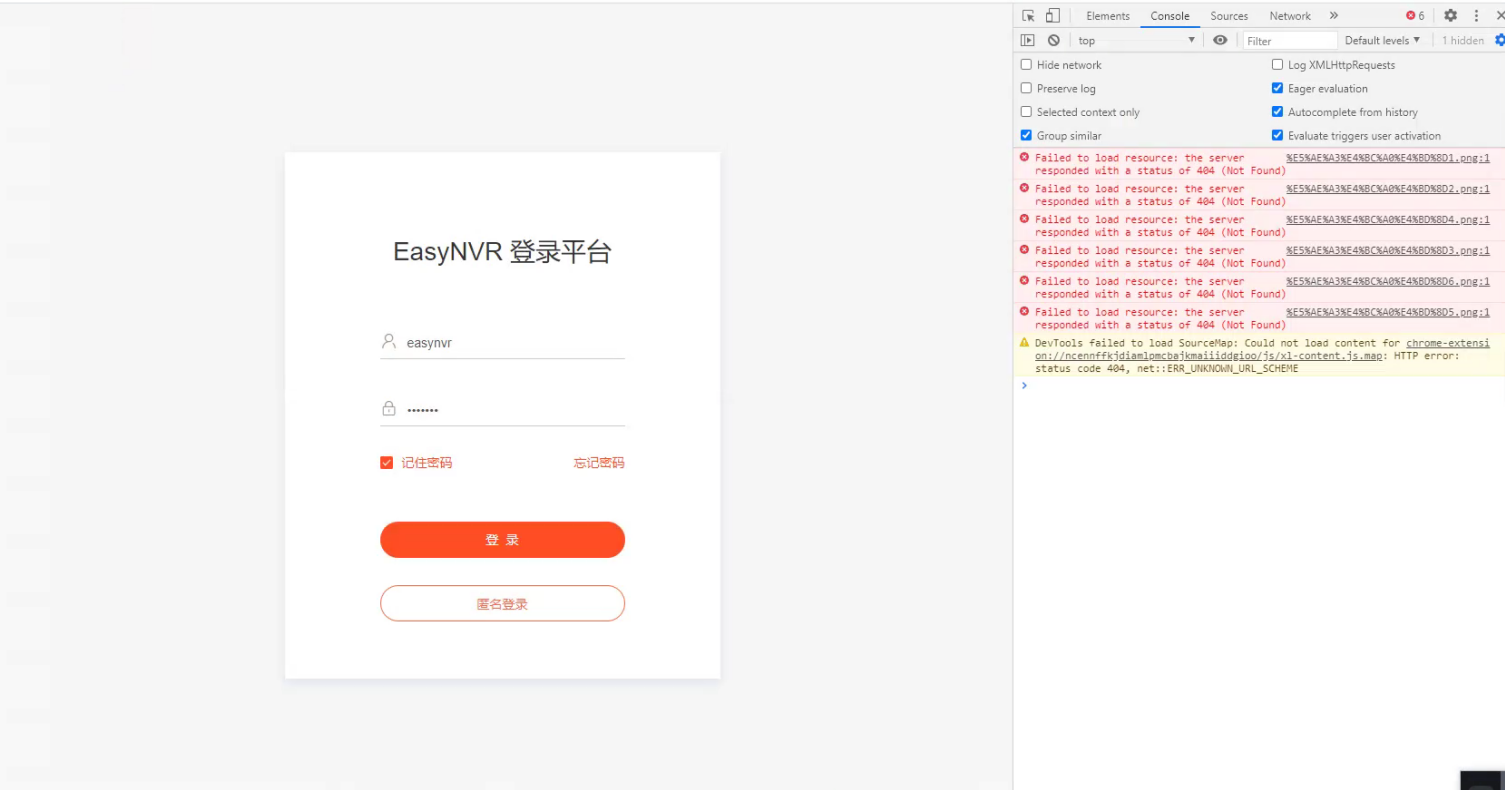Enable the Hide network checkbox
Image resolution: width=1505 pixels, height=790 pixels.
[1026, 65]
